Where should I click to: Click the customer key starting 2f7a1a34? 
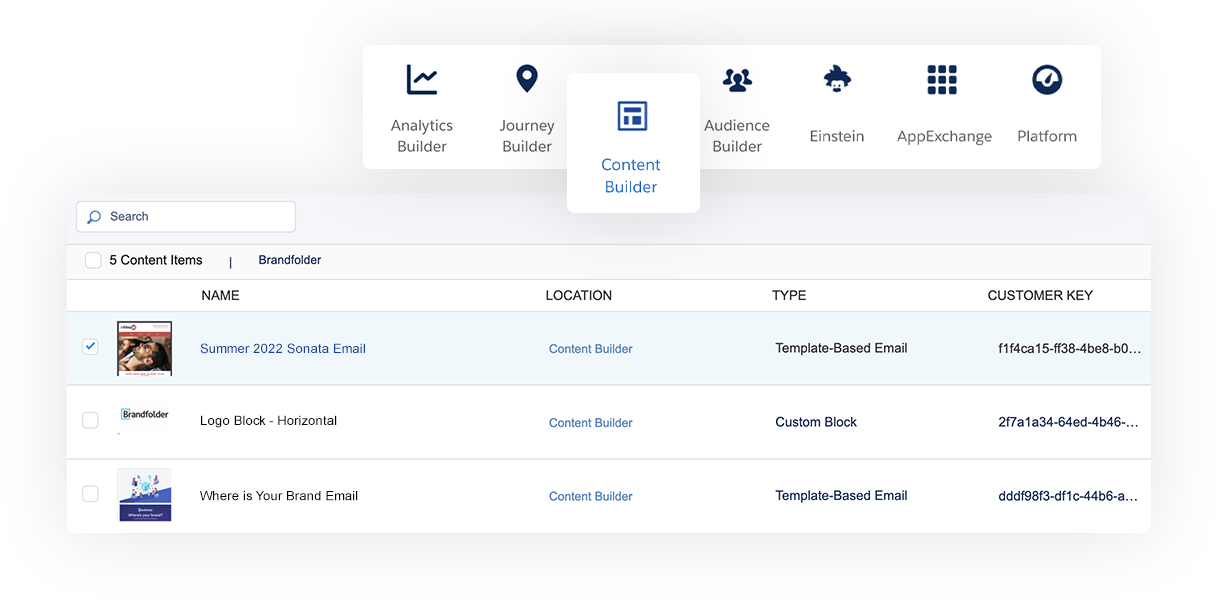pos(1068,422)
